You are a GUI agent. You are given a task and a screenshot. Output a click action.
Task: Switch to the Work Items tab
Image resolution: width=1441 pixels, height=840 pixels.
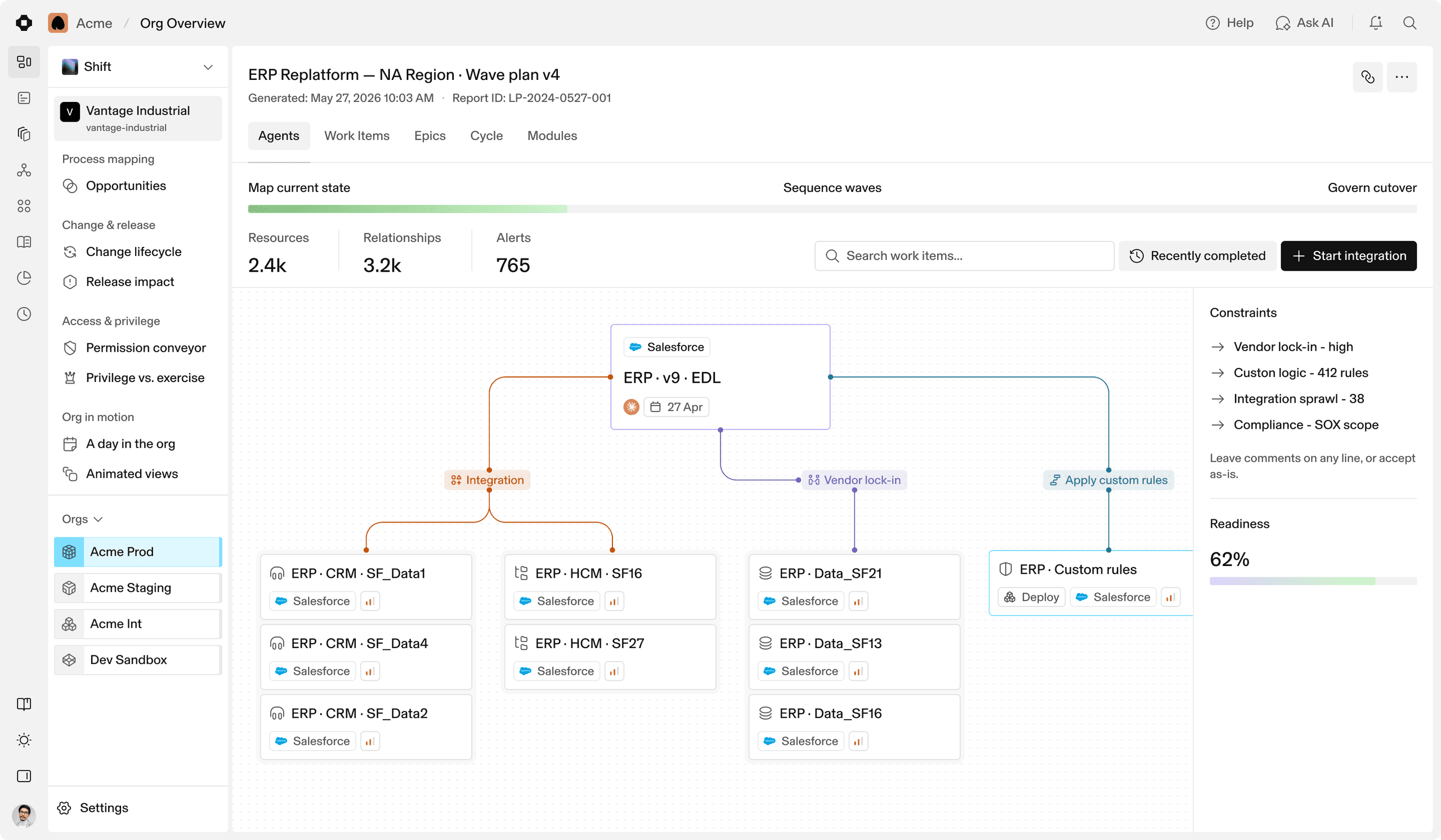point(357,136)
